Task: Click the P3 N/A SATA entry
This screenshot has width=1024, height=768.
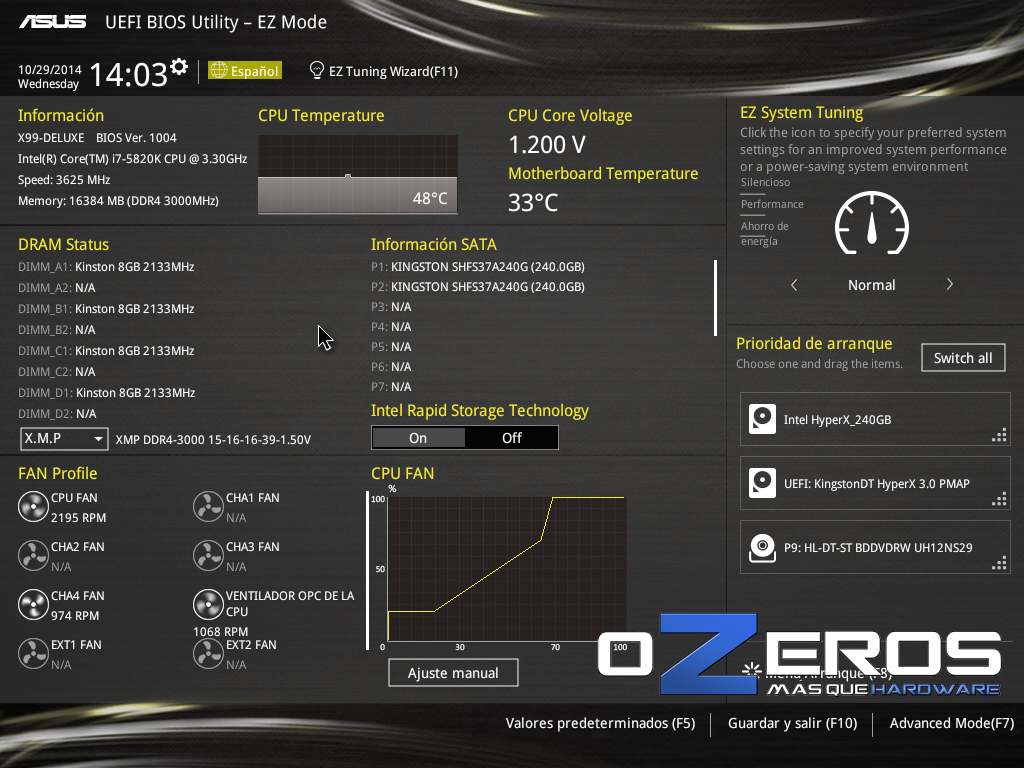Action: coord(391,306)
